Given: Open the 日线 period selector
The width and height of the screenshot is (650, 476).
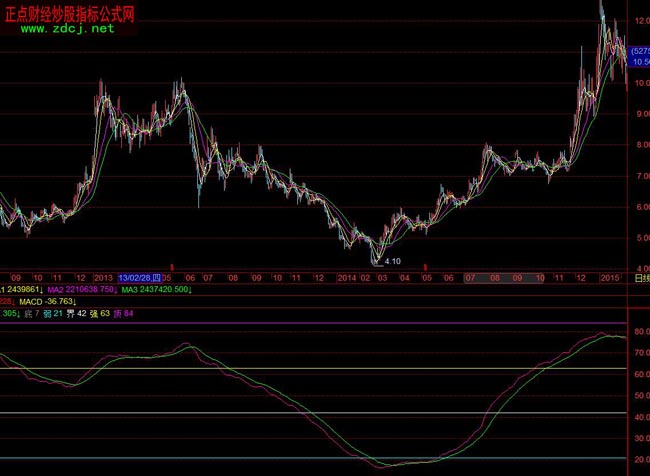Looking at the screenshot, I should click(x=641, y=278).
